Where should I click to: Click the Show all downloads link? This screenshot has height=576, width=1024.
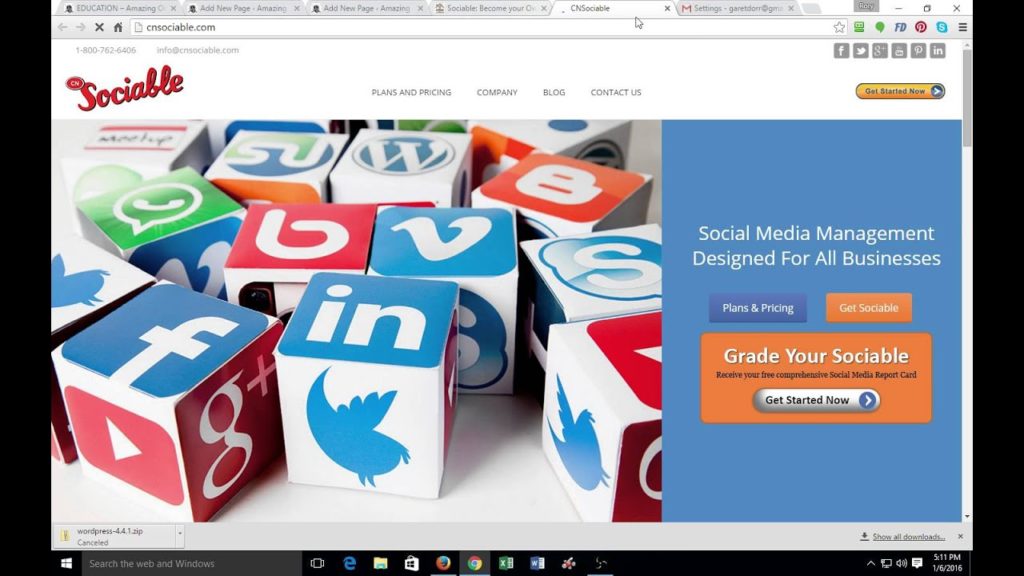[x=908, y=537]
